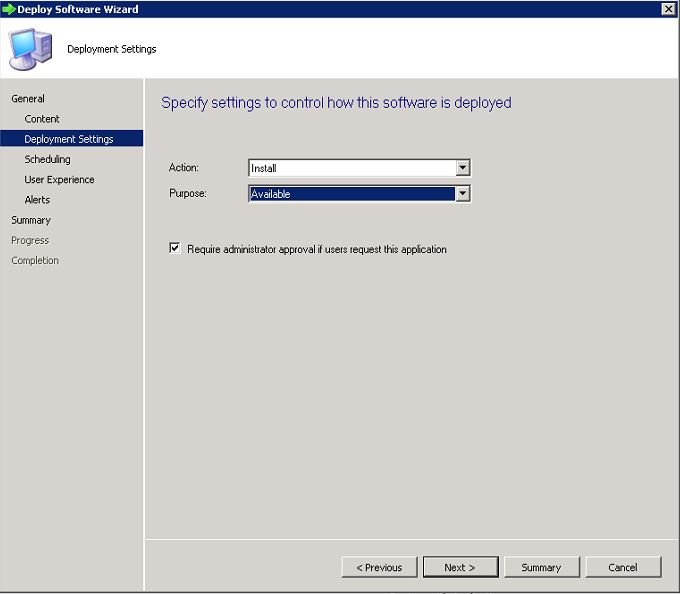The height and width of the screenshot is (594, 680).
Task: Click the Summary button at the bottom
Action: [542, 567]
